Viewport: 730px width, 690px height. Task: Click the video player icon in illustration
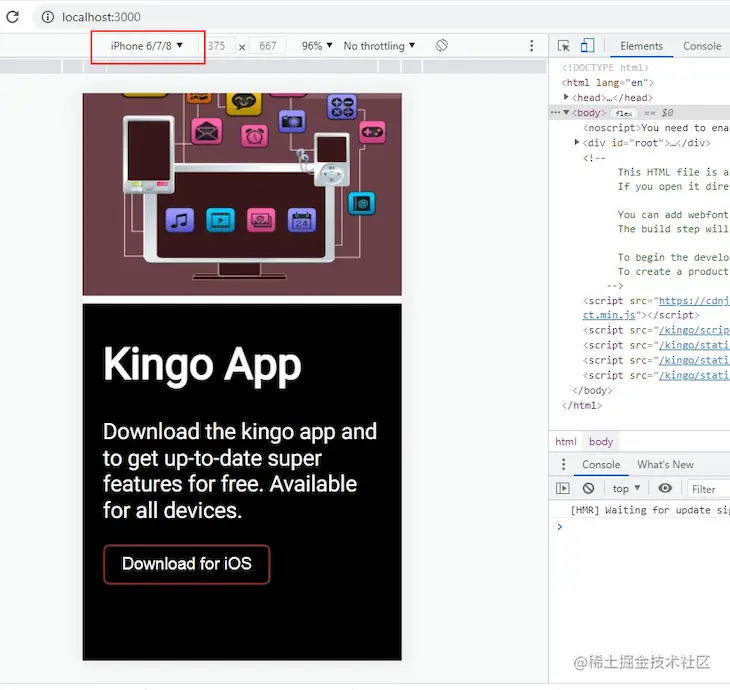tap(220, 220)
